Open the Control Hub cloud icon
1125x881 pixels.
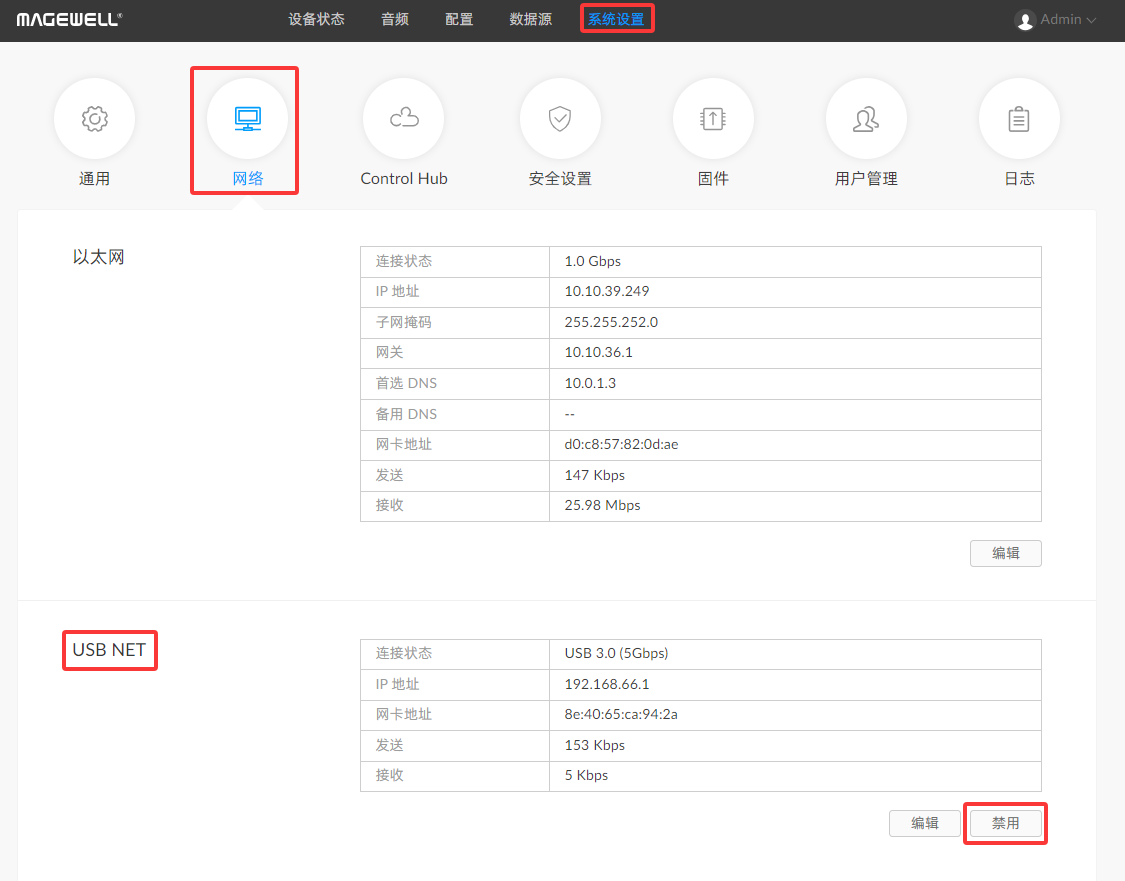pos(404,119)
